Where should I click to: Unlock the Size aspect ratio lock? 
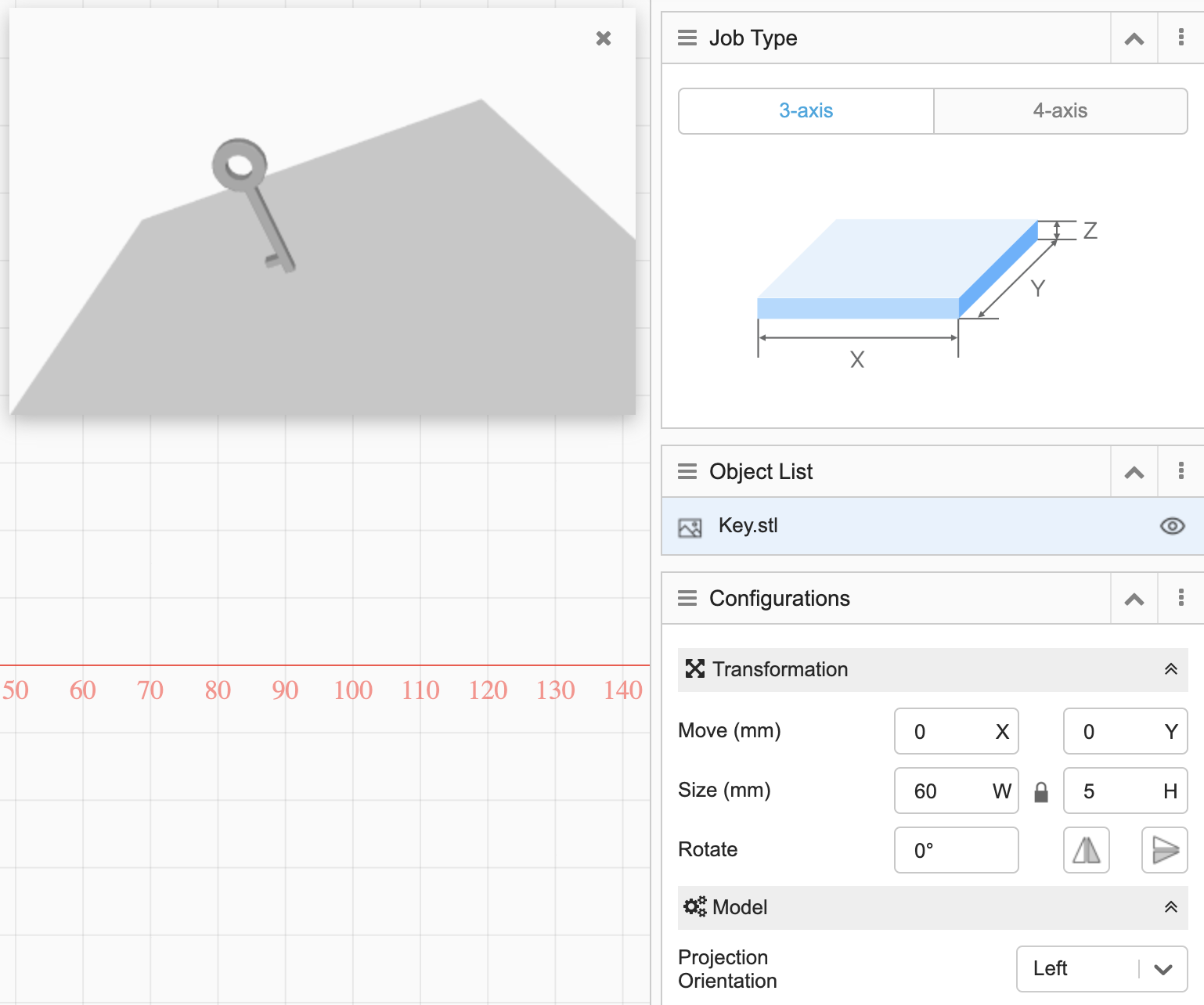coord(1041,791)
